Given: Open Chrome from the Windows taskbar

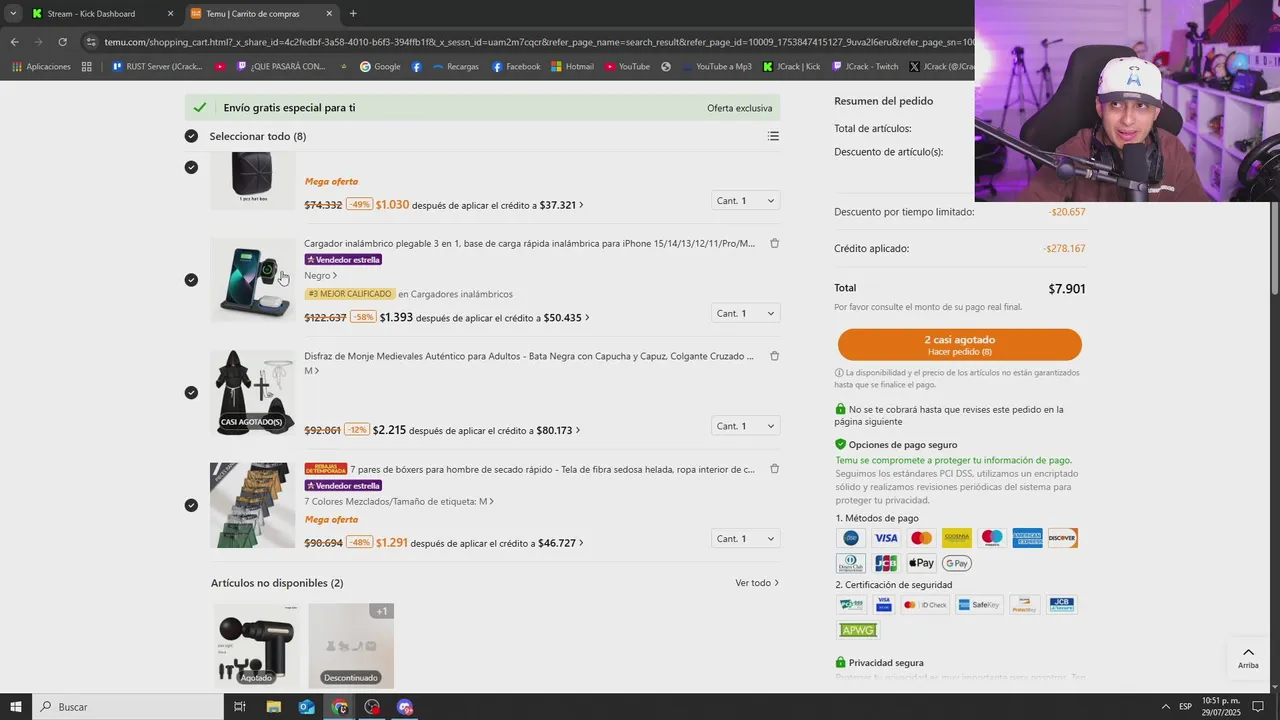Looking at the screenshot, I should (340, 707).
